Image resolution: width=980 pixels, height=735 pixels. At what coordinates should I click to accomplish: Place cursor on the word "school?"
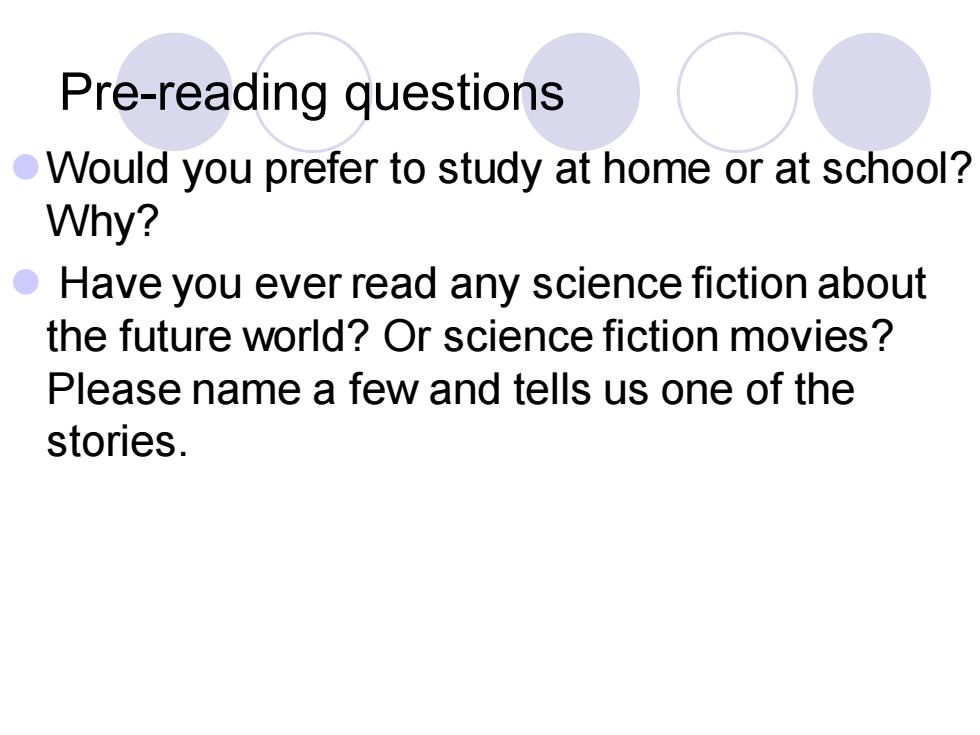(x=897, y=169)
